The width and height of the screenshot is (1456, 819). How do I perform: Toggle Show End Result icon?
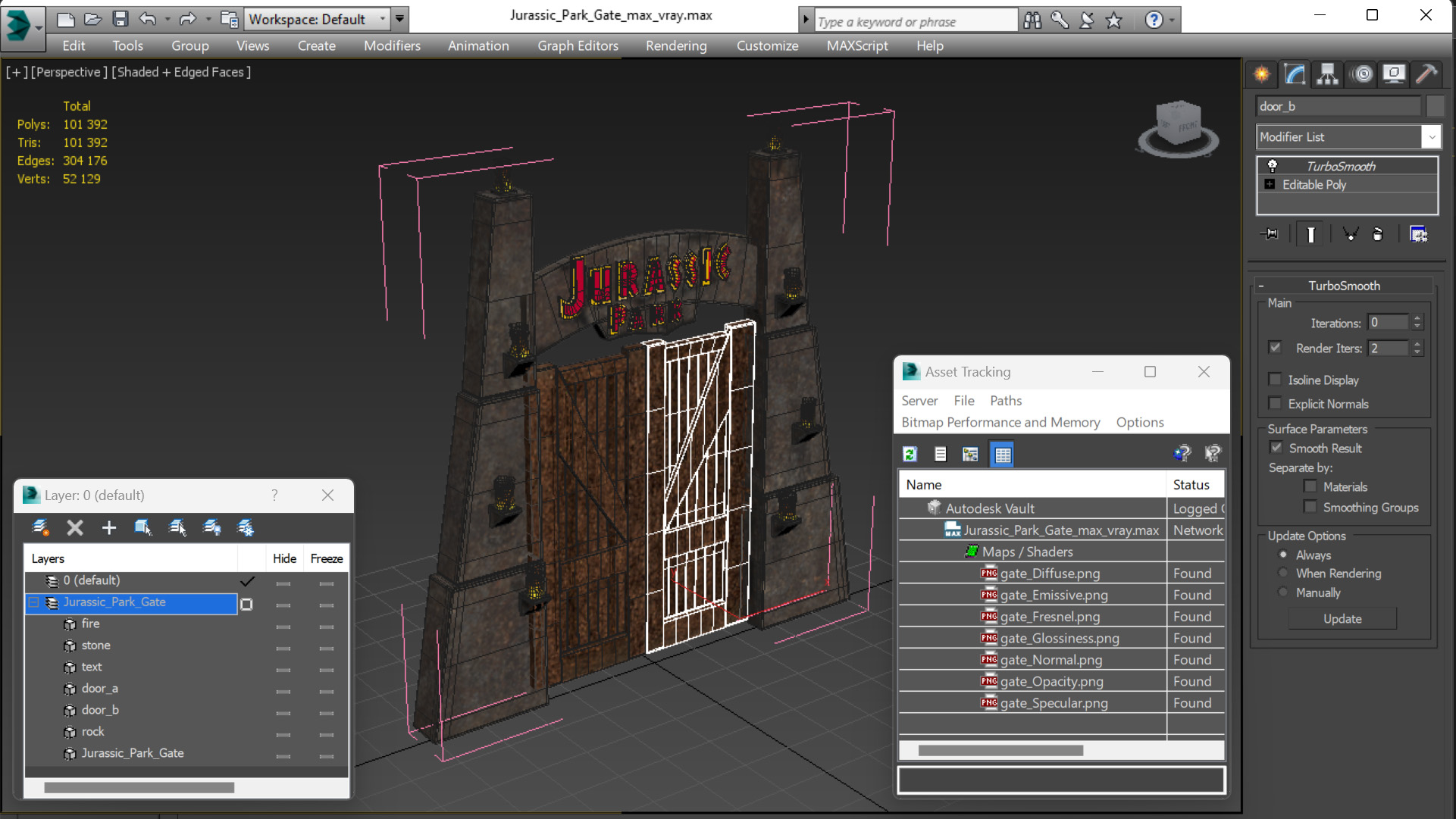pyautogui.click(x=1310, y=234)
